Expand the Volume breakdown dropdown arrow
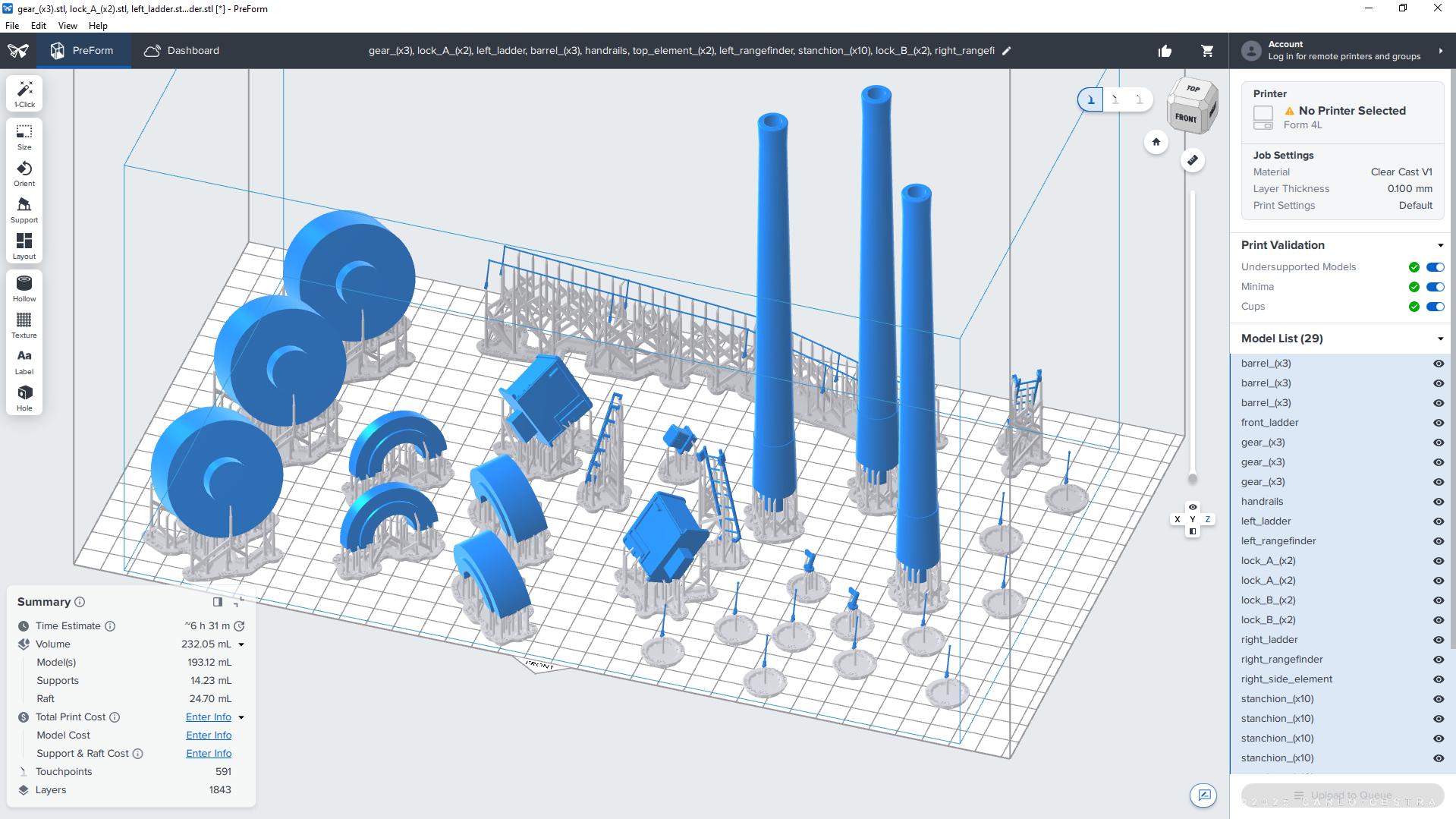 click(x=241, y=644)
